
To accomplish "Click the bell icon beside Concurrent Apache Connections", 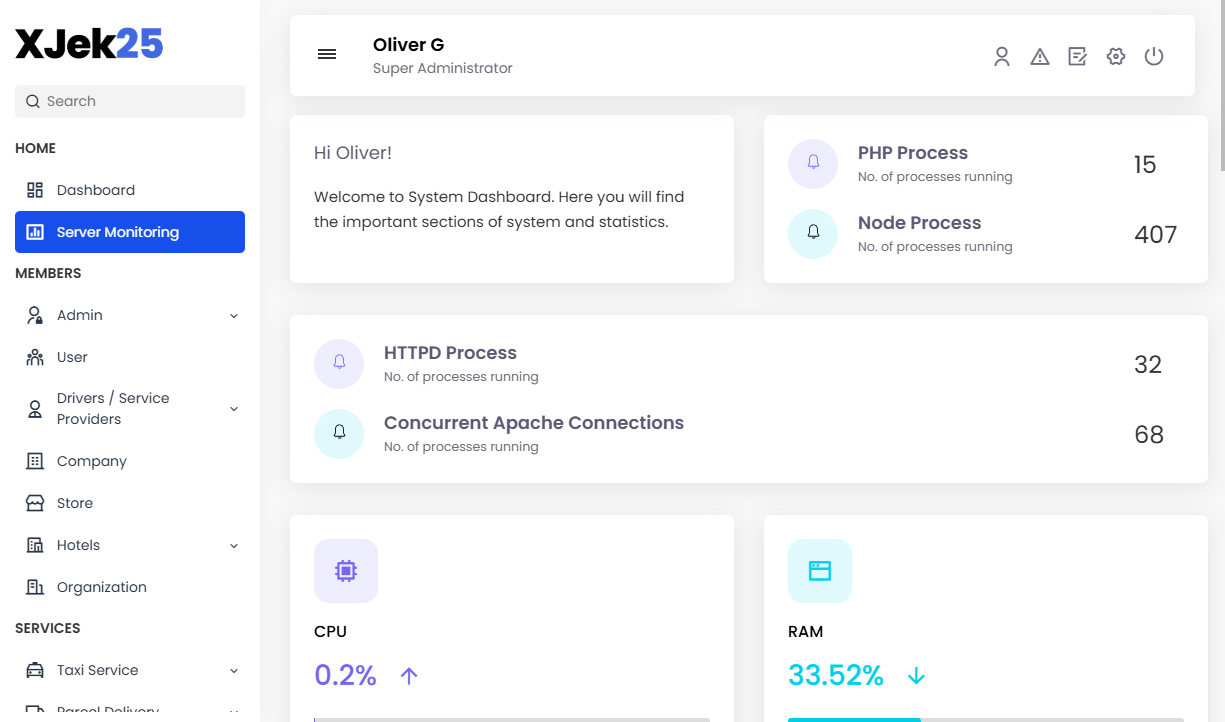I will pos(339,433).
